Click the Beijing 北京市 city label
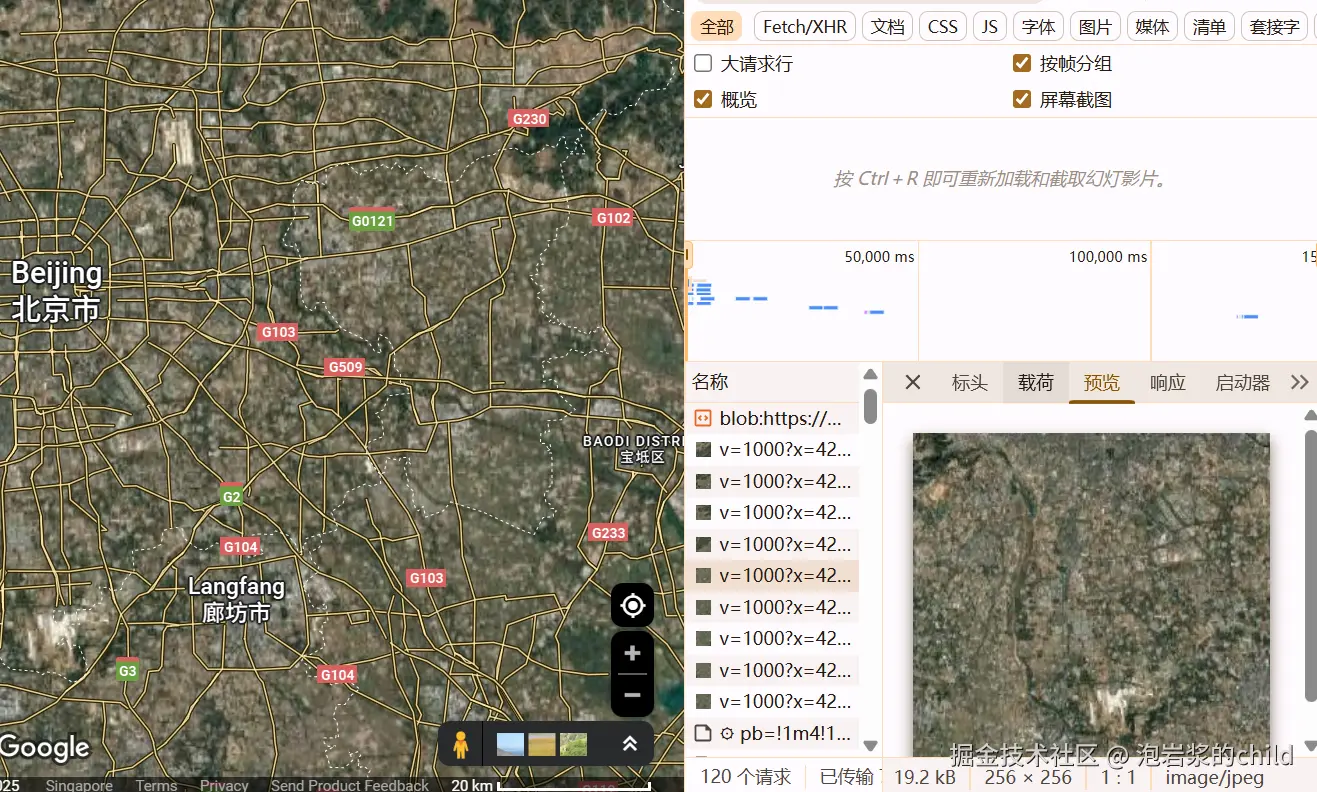This screenshot has width=1317, height=792. 56,291
